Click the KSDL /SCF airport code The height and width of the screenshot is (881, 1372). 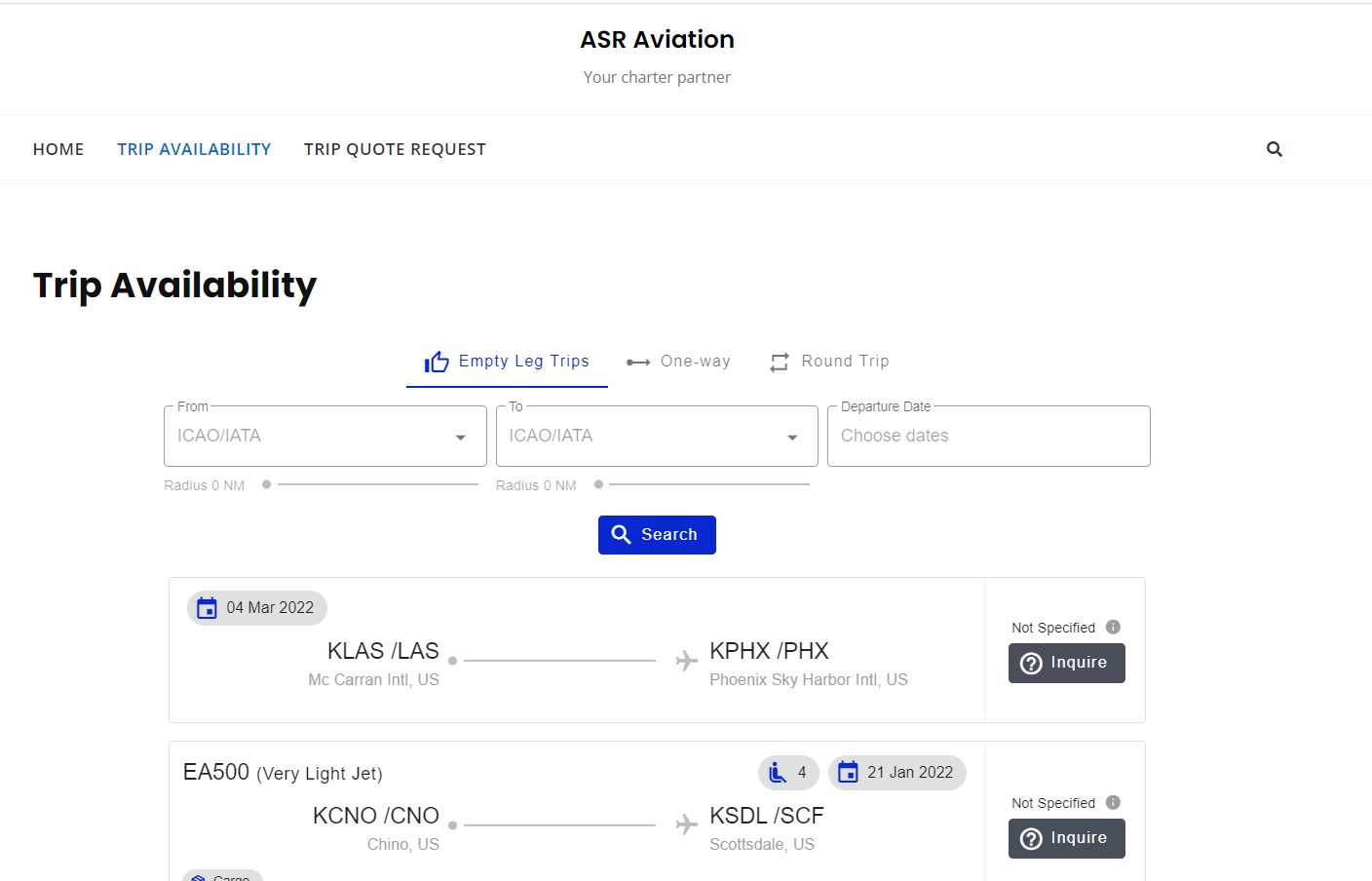767,816
